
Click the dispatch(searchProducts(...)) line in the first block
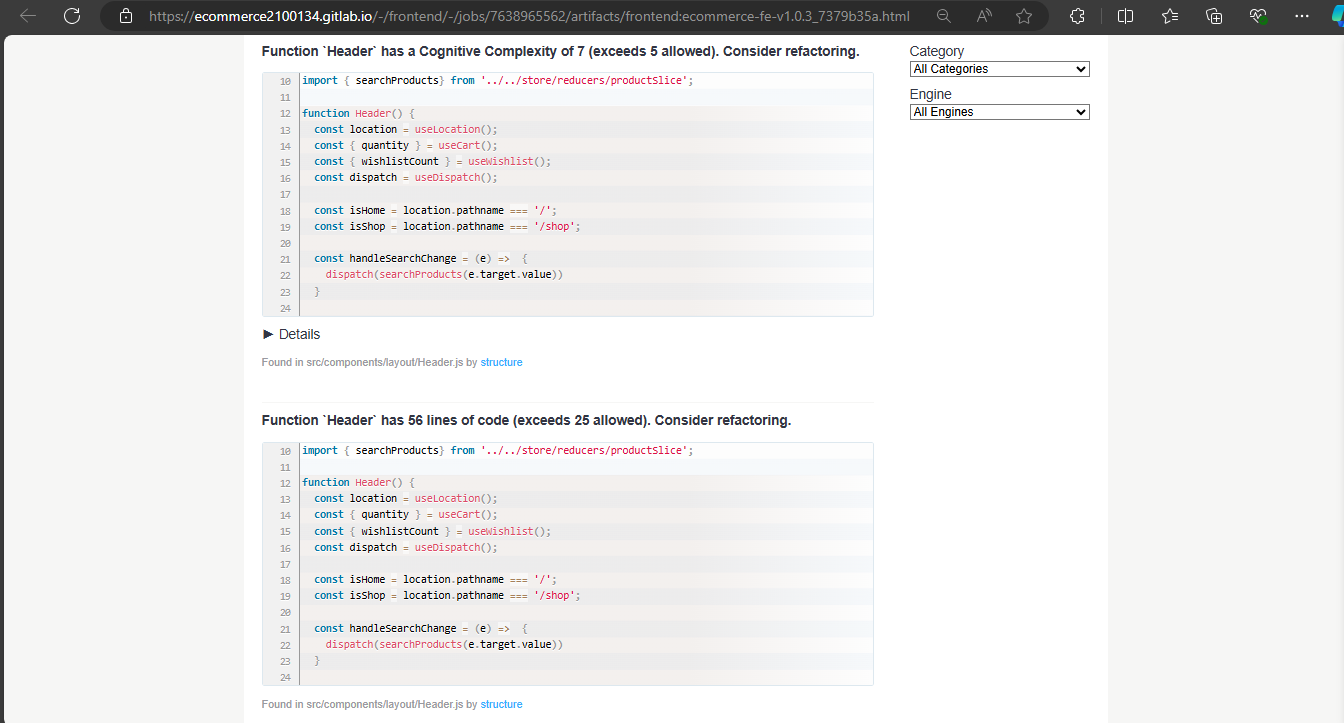444,274
